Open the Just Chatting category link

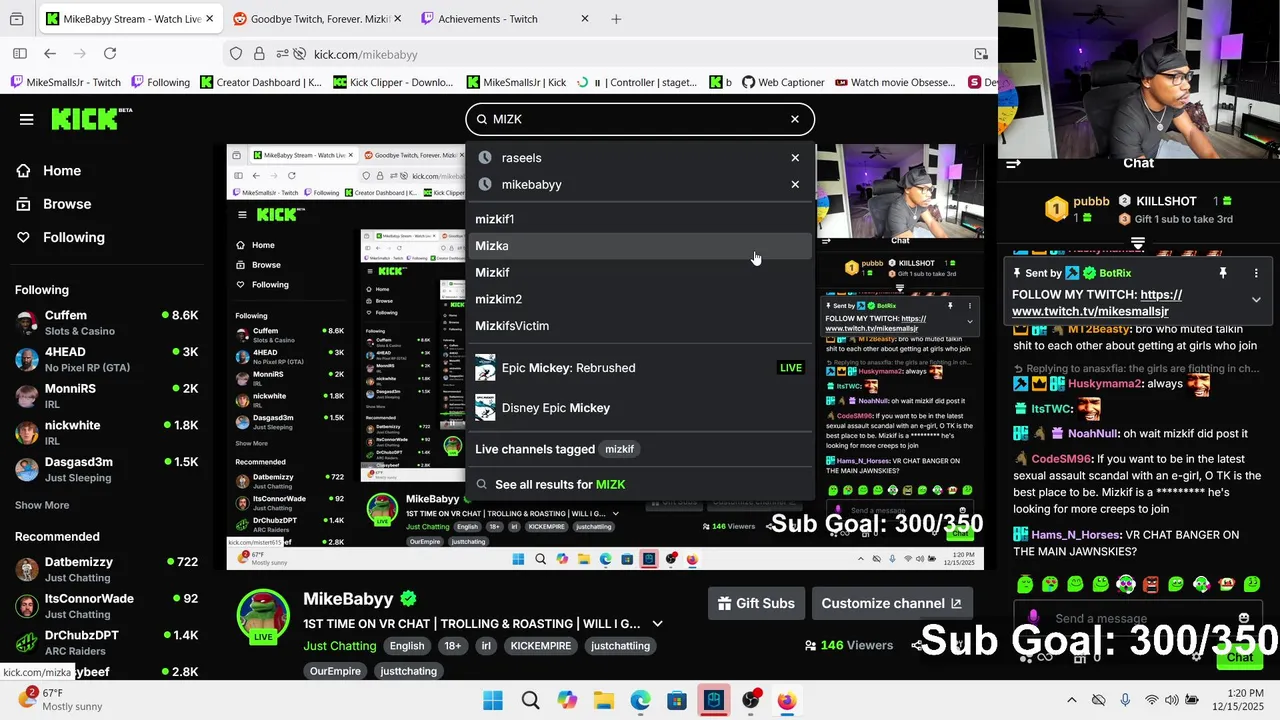click(x=340, y=646)
